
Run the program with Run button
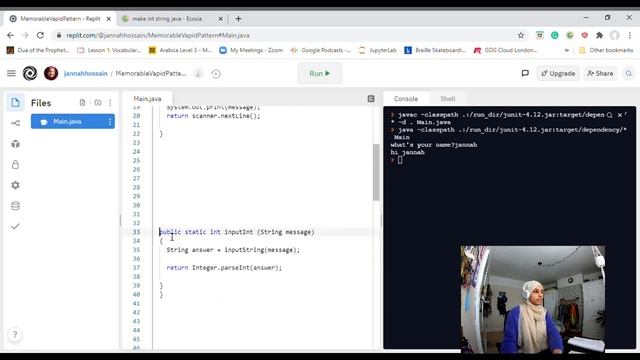(320, 73)
